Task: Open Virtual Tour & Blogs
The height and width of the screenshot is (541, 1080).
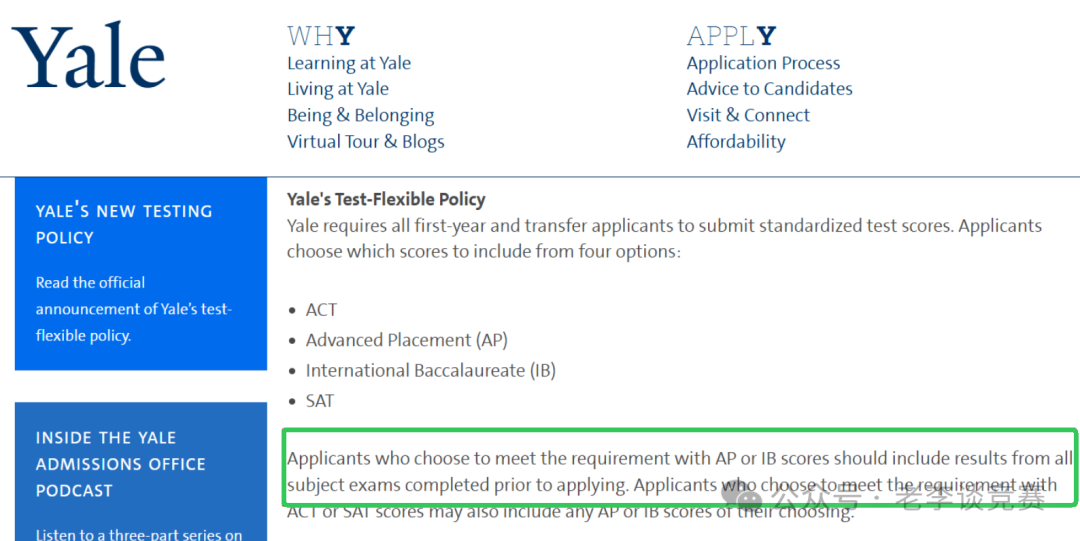Action: point(365,141)
